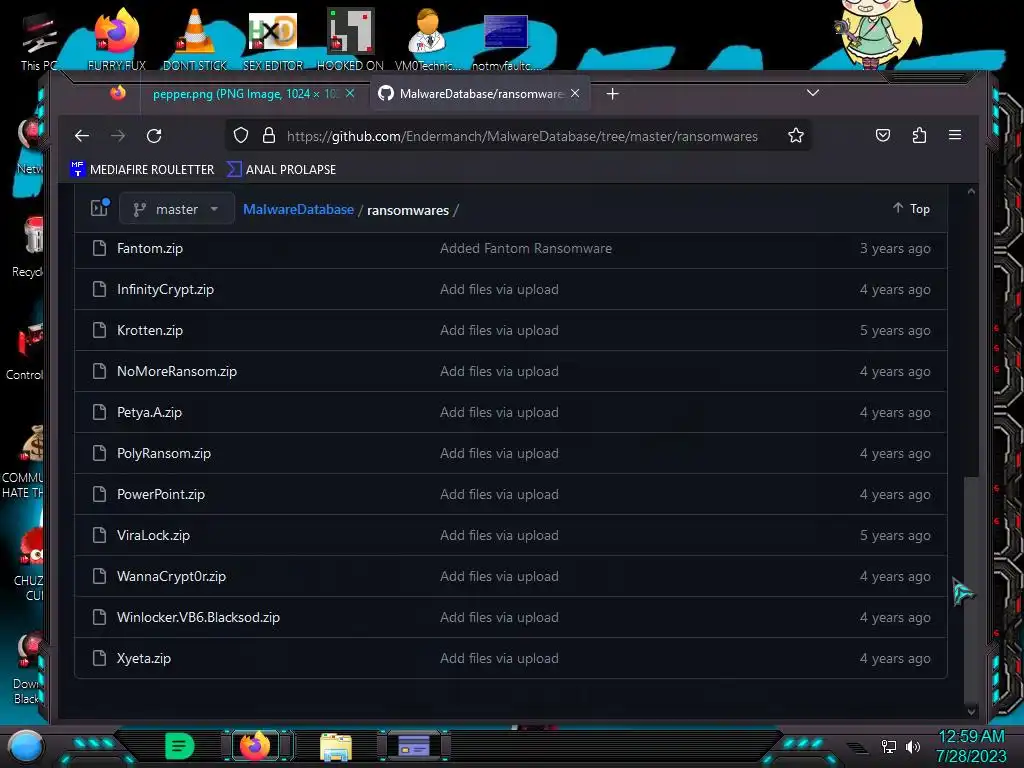The image size is (1024, 768).
Task: Open the Extensions puzzle icon
Action: [919, 135]
